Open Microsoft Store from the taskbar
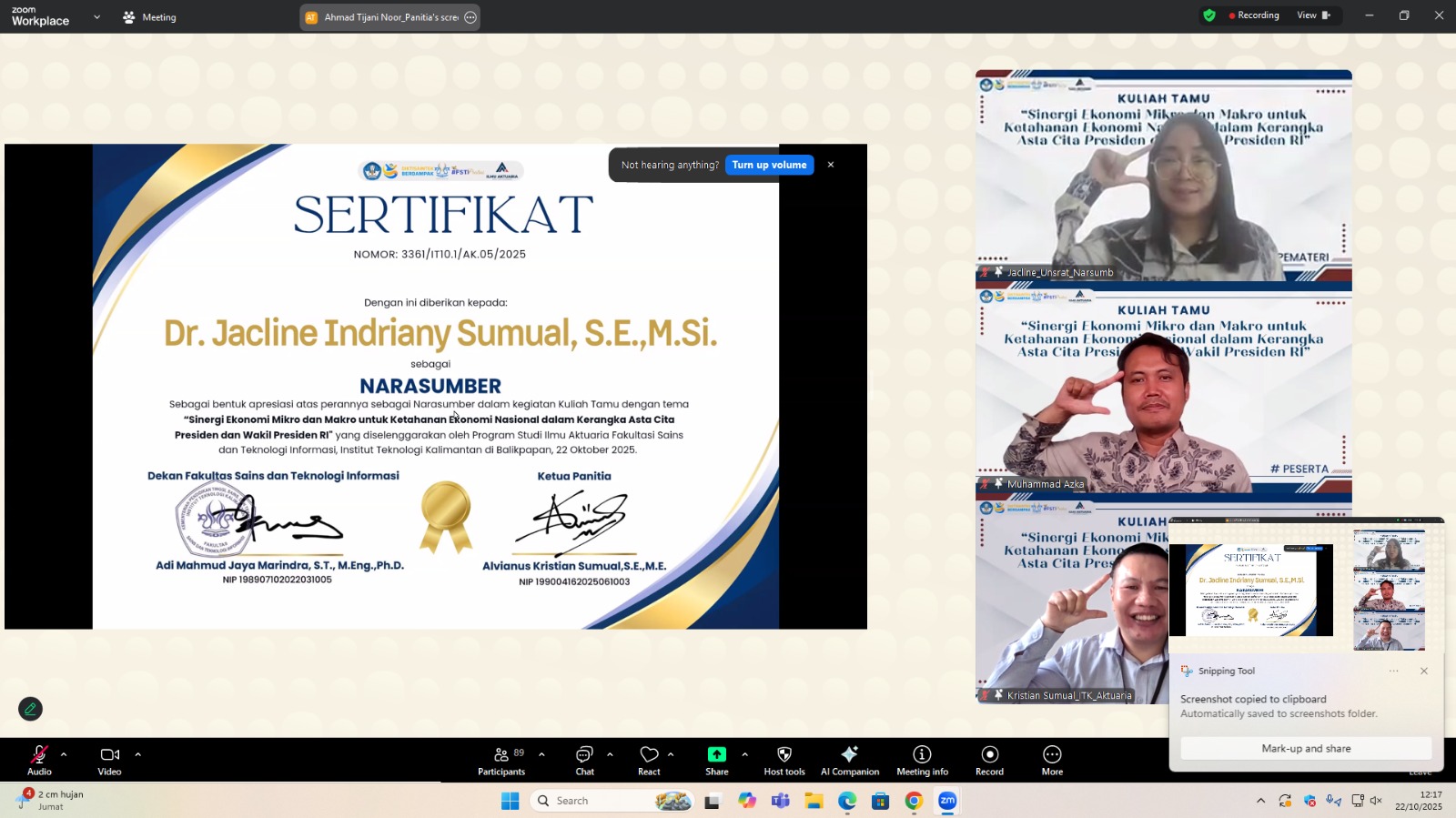 [x=880, y=801]
